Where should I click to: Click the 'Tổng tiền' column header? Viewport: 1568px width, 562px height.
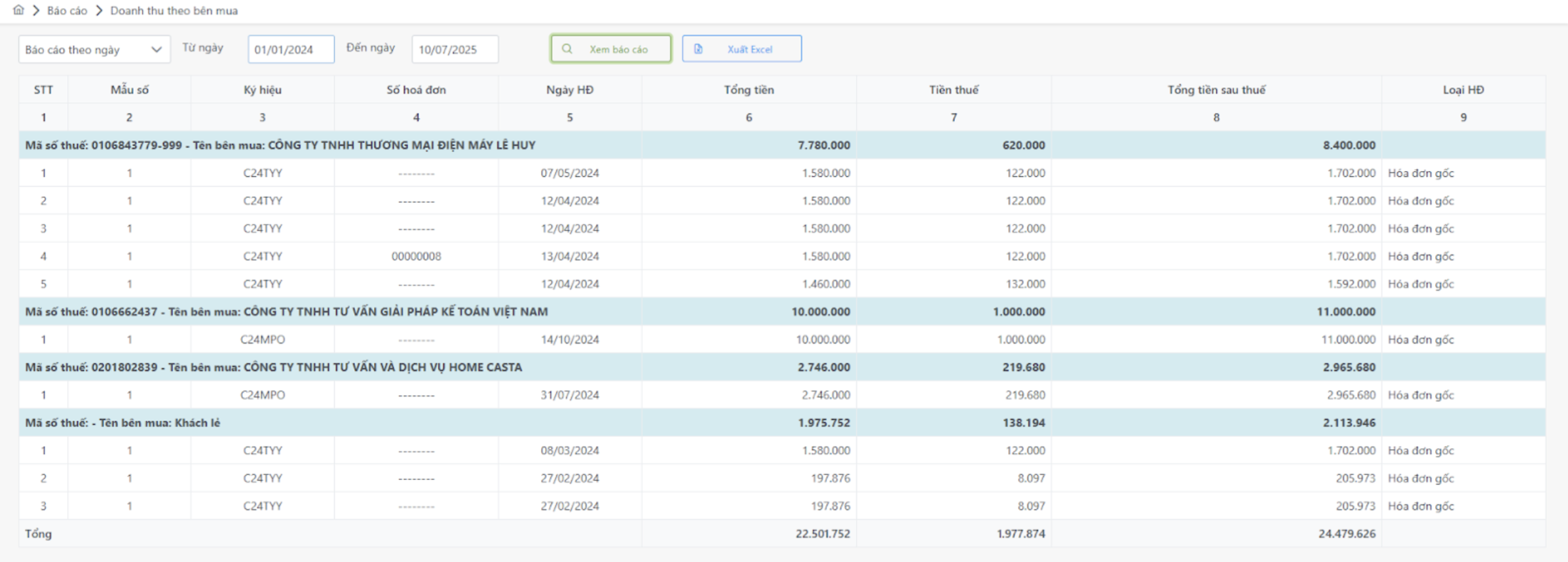pyautogui.click(x=749, y=90)
